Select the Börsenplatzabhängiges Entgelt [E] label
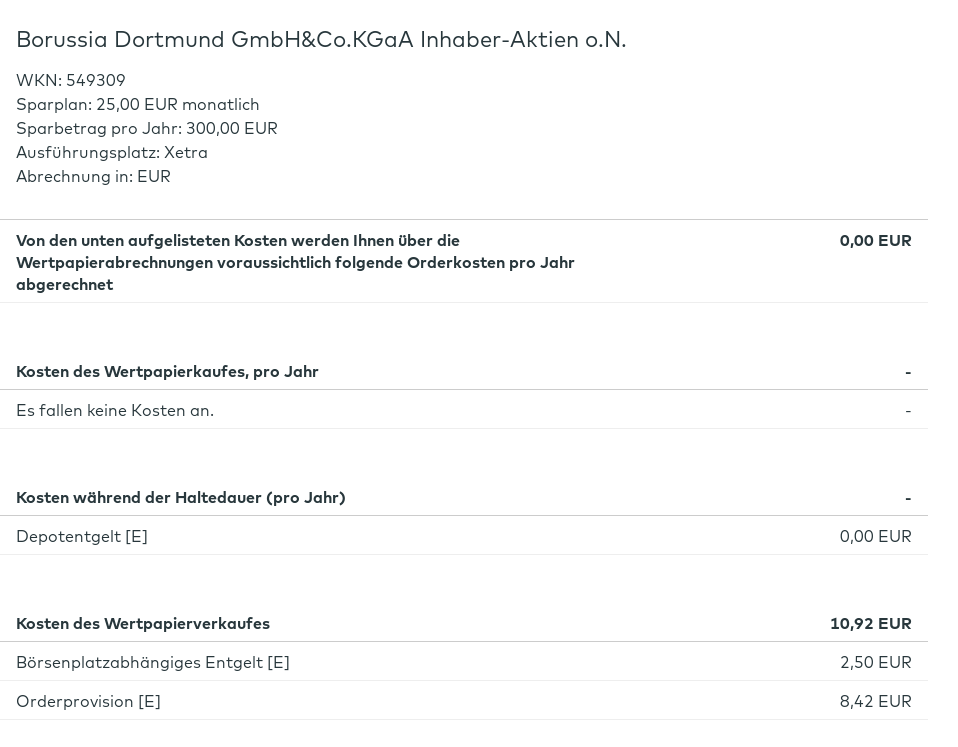 click(x=153, y=662)
